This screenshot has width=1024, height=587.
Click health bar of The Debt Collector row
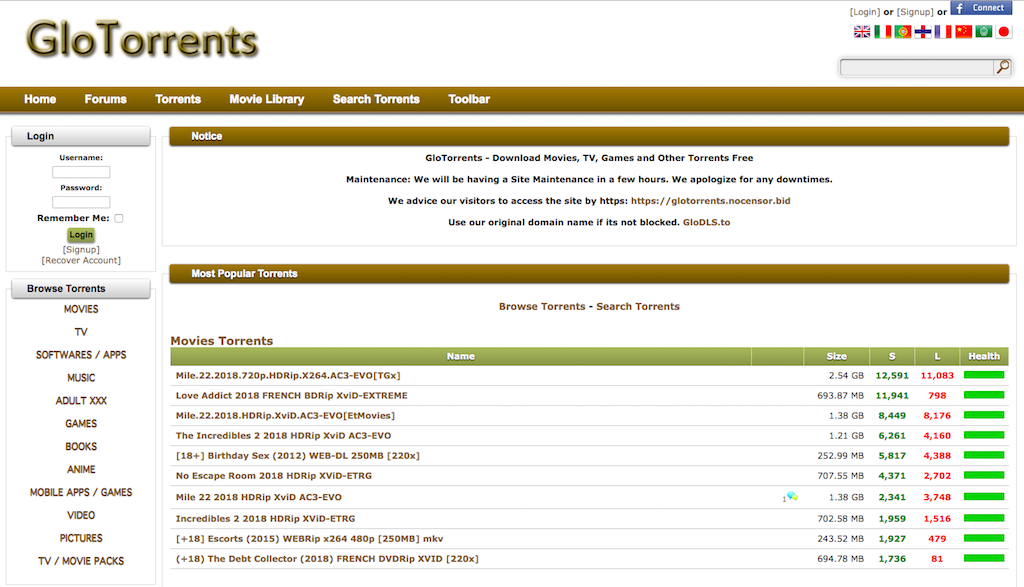[x=984, y=558]
